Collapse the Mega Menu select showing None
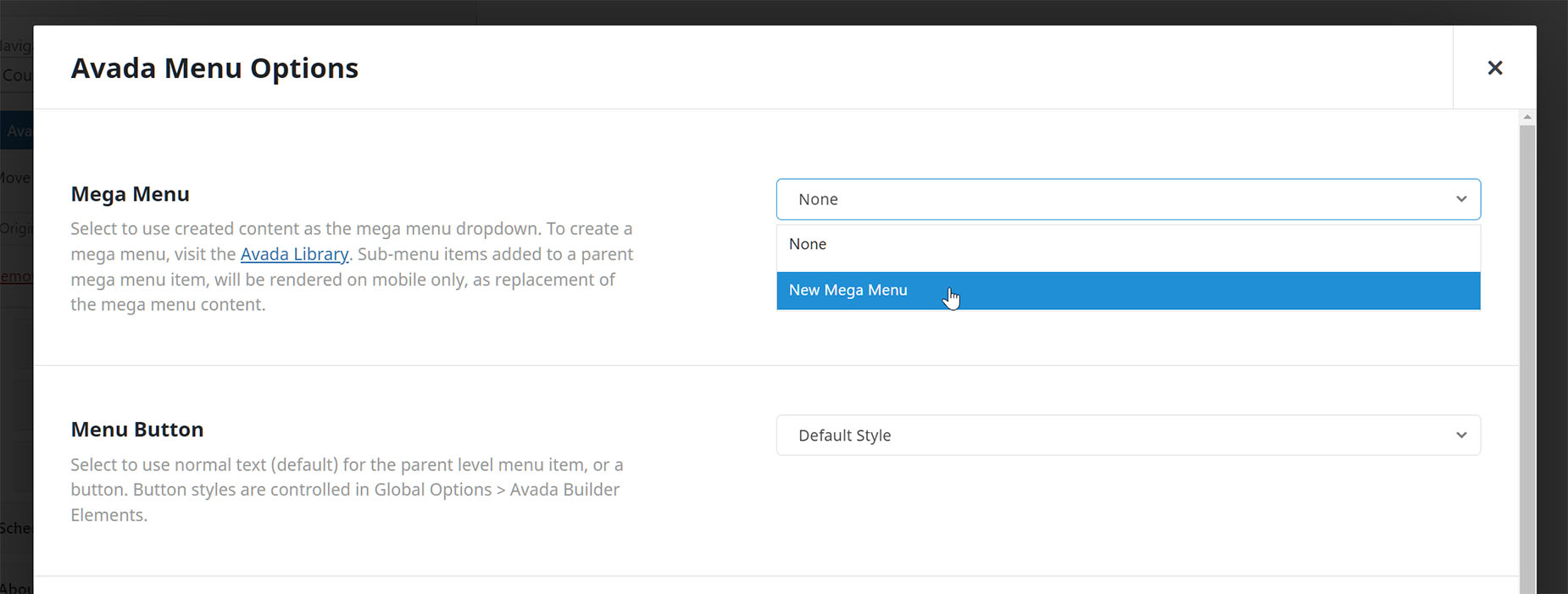This screenshot has height=594, width=1568. pyautogui.click(x=1128, y=199)
